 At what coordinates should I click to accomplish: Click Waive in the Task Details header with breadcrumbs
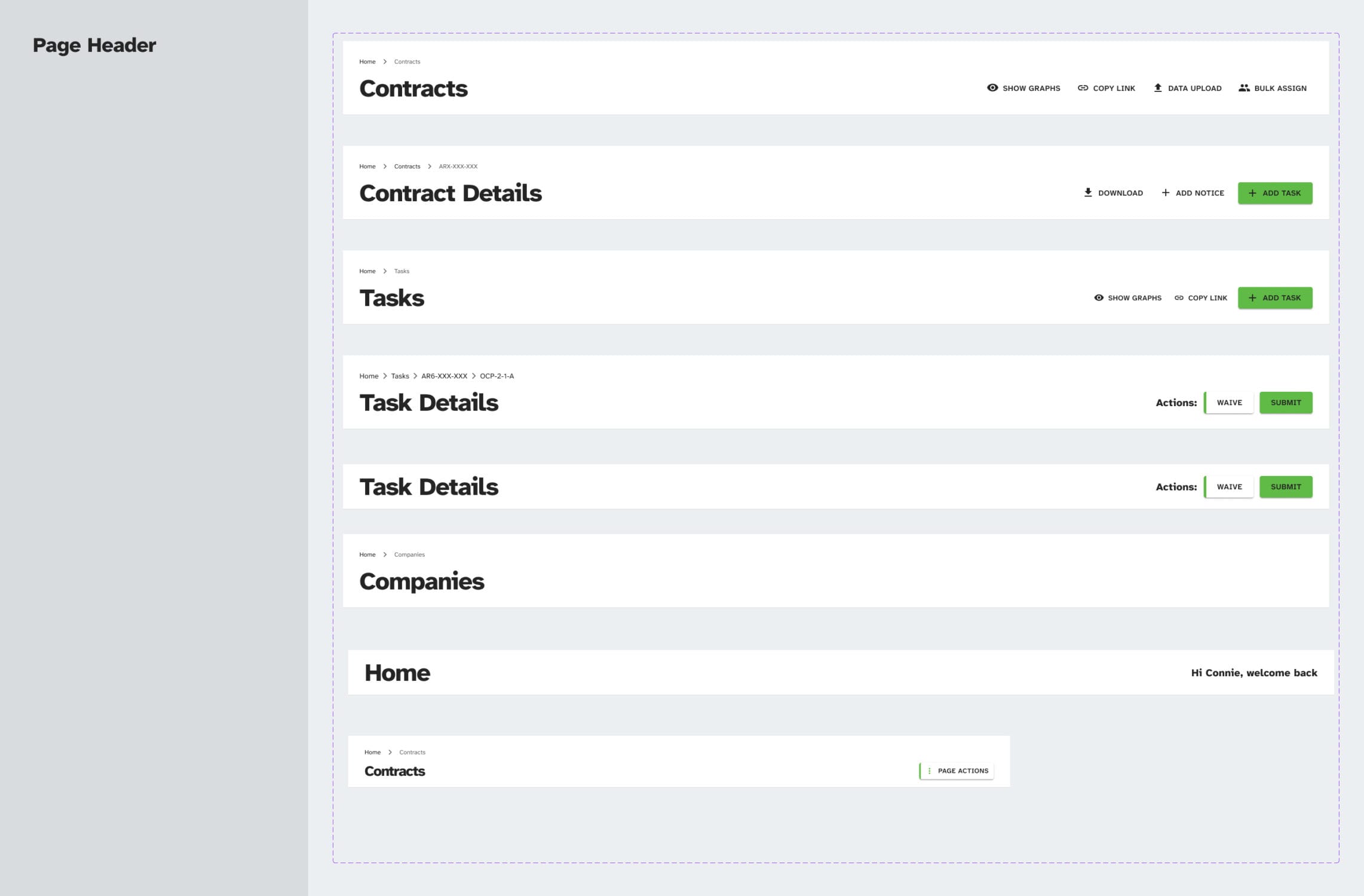(1229, 403)
